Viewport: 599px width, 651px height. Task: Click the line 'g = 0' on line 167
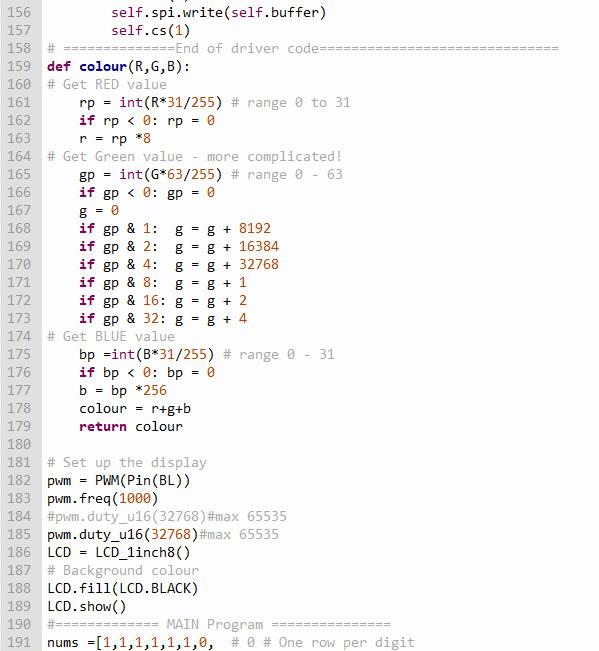[99, 210]
